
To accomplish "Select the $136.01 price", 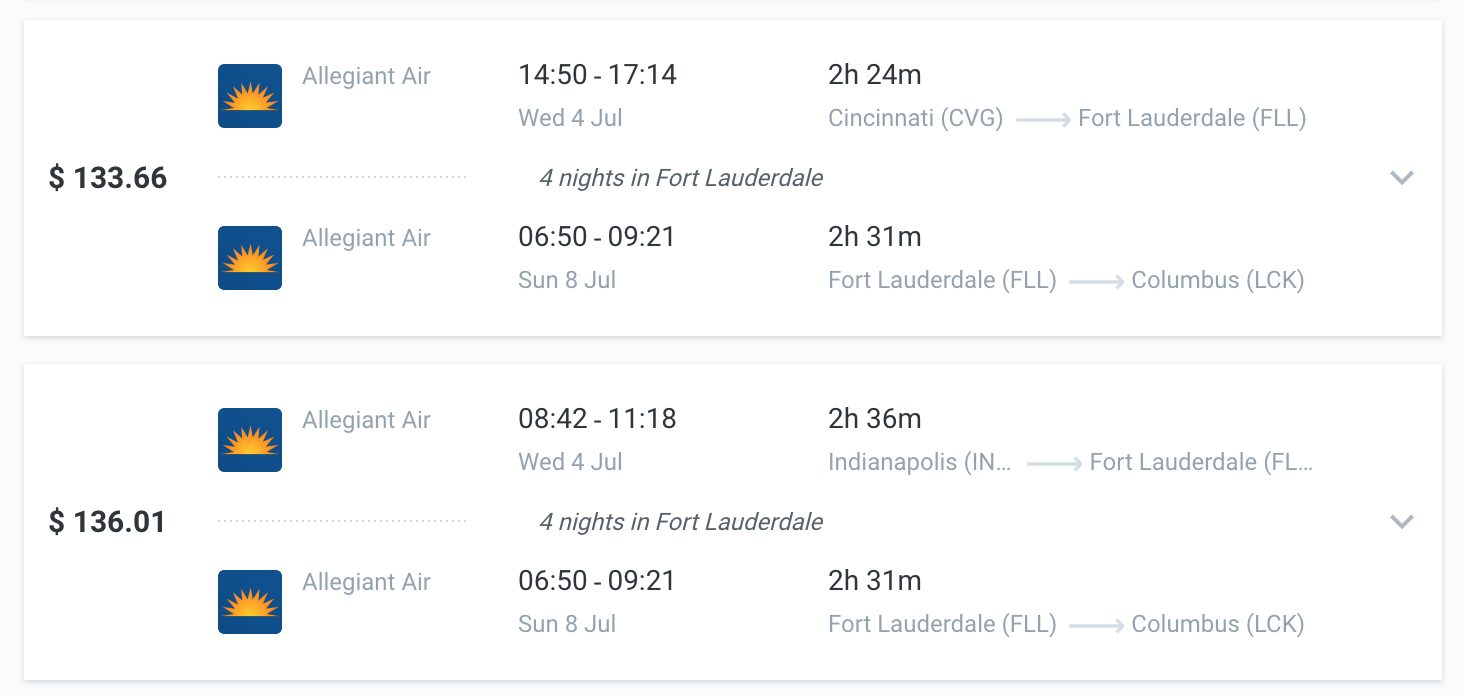I will pyautogui.click(x=108, y=522).
